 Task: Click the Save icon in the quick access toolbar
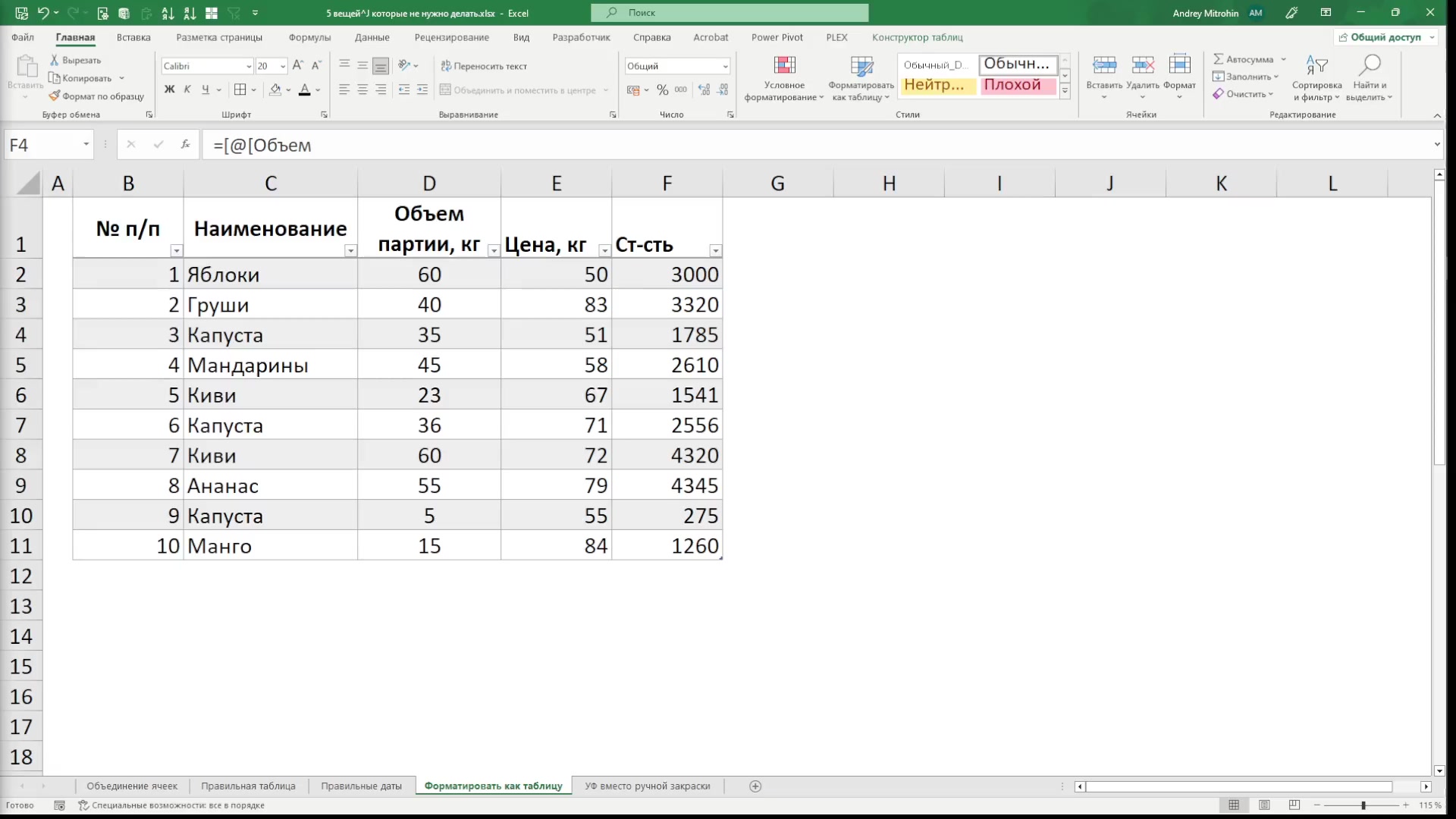point(21,13)
